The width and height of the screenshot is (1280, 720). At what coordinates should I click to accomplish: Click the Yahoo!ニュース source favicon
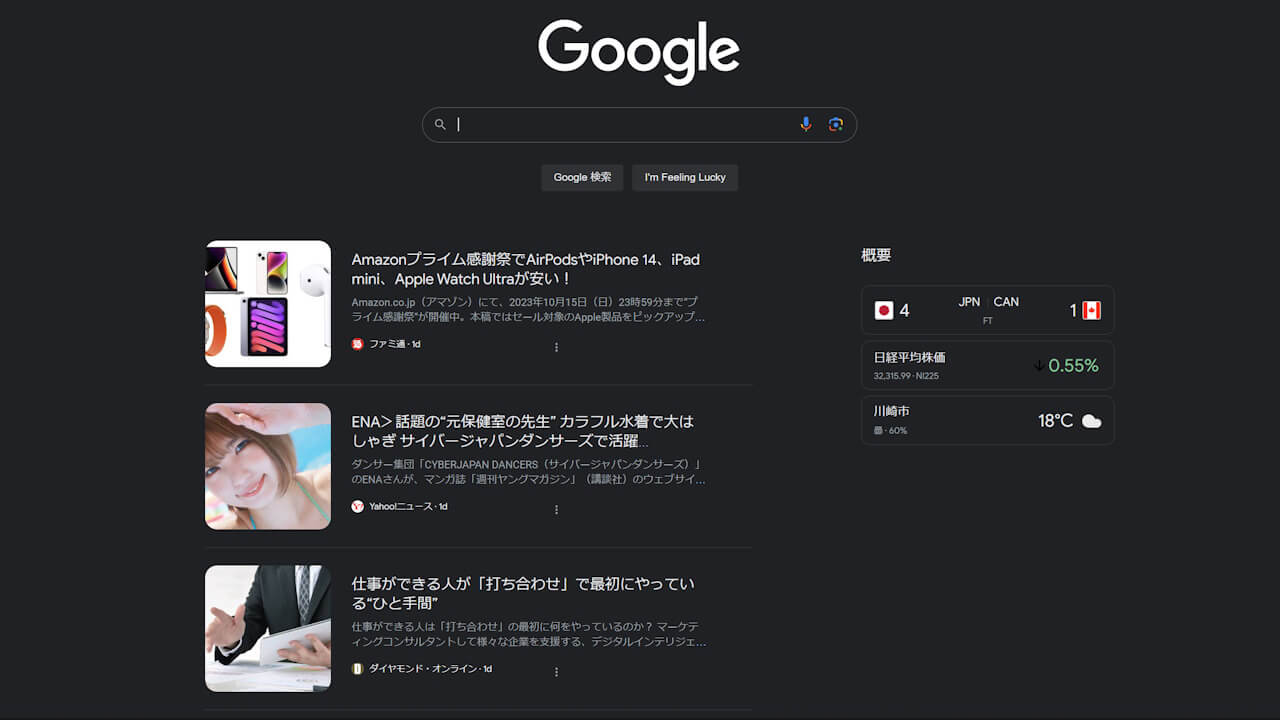click(357, 506)
